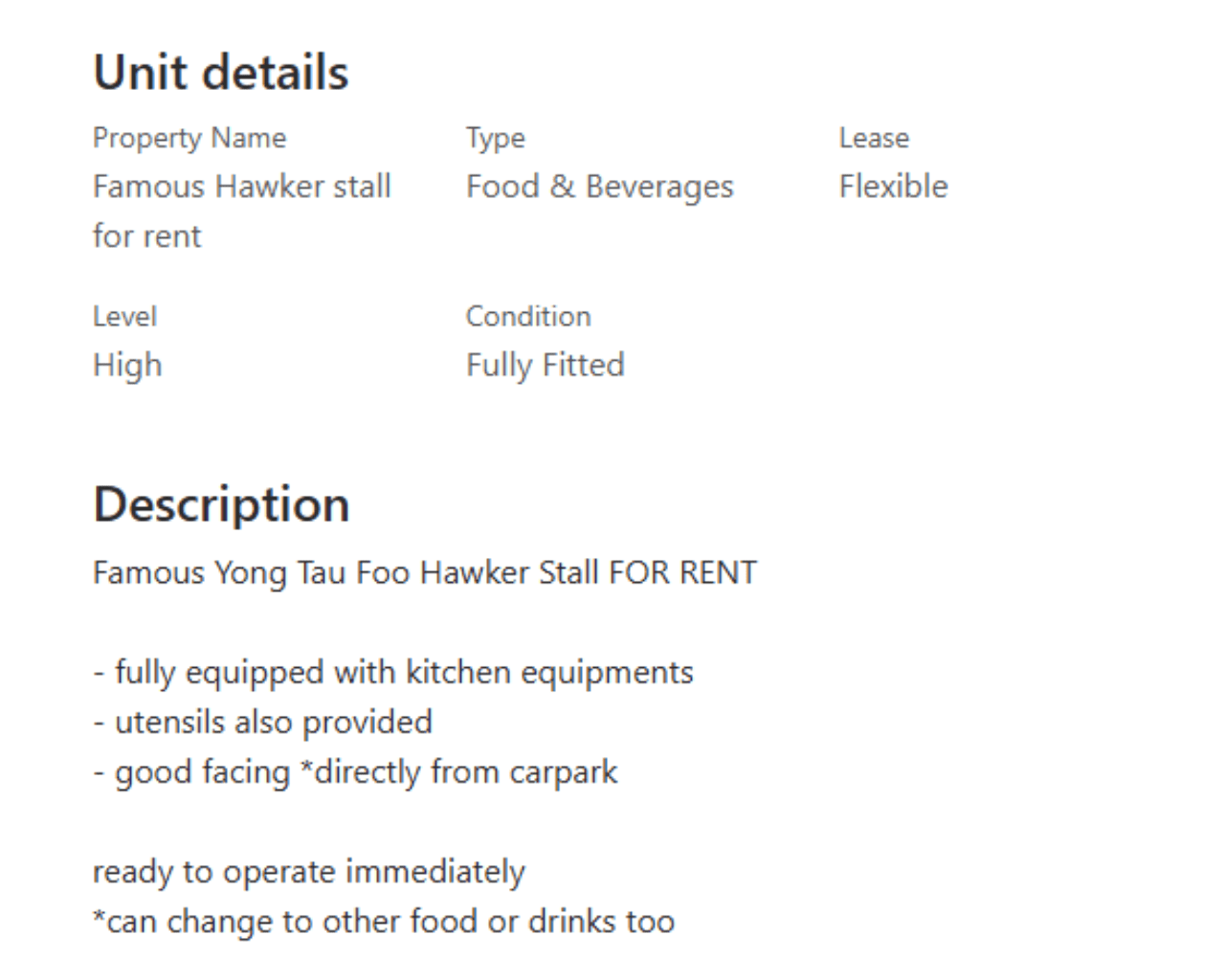This screenshot has width=1225, height=980.
Task: Click the Level label
Action: pyautogui.click(x=124, y=316)
